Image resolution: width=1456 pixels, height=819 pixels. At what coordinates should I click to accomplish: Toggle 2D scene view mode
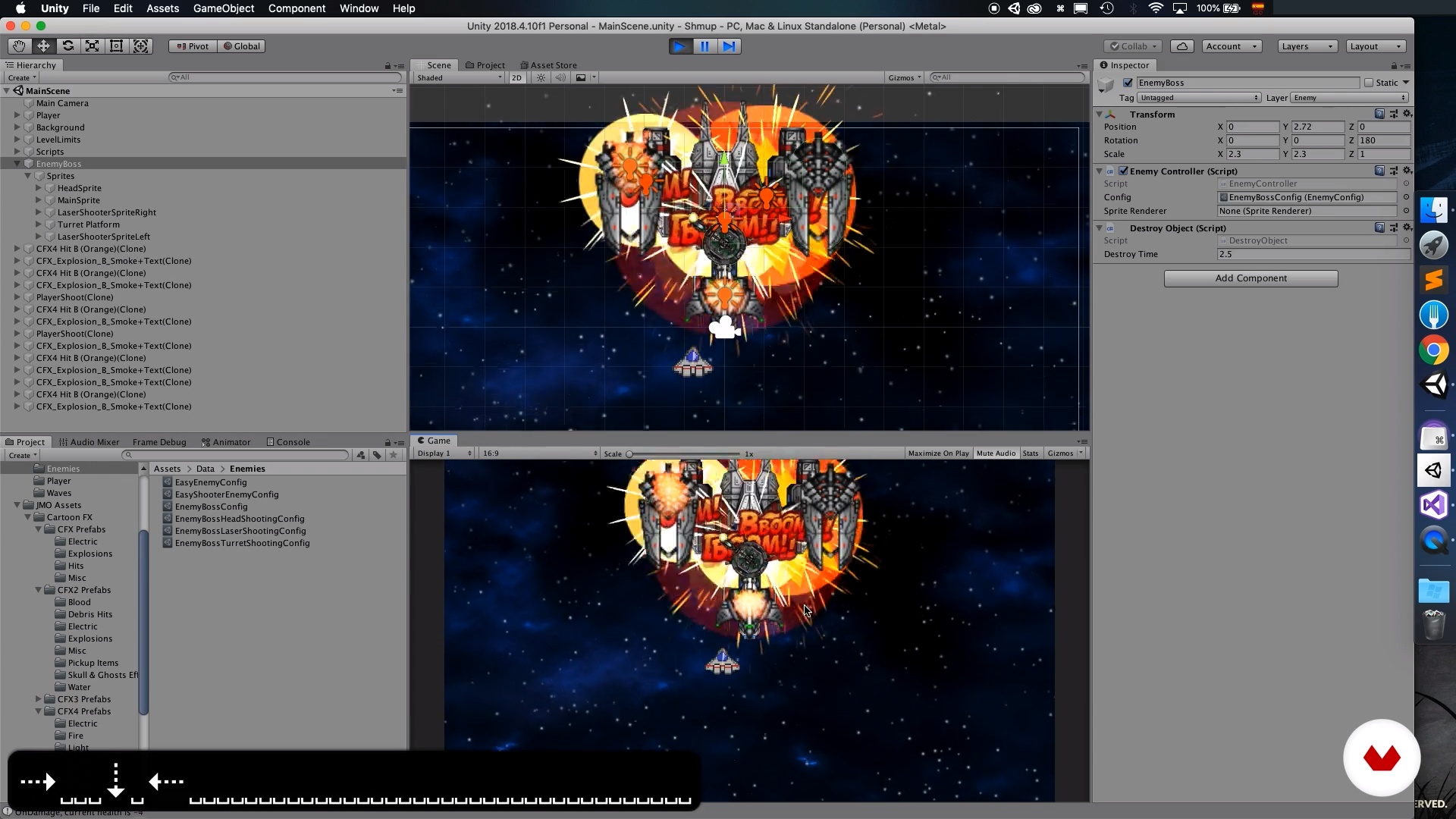pyautogui.click(x=516, y=77)
